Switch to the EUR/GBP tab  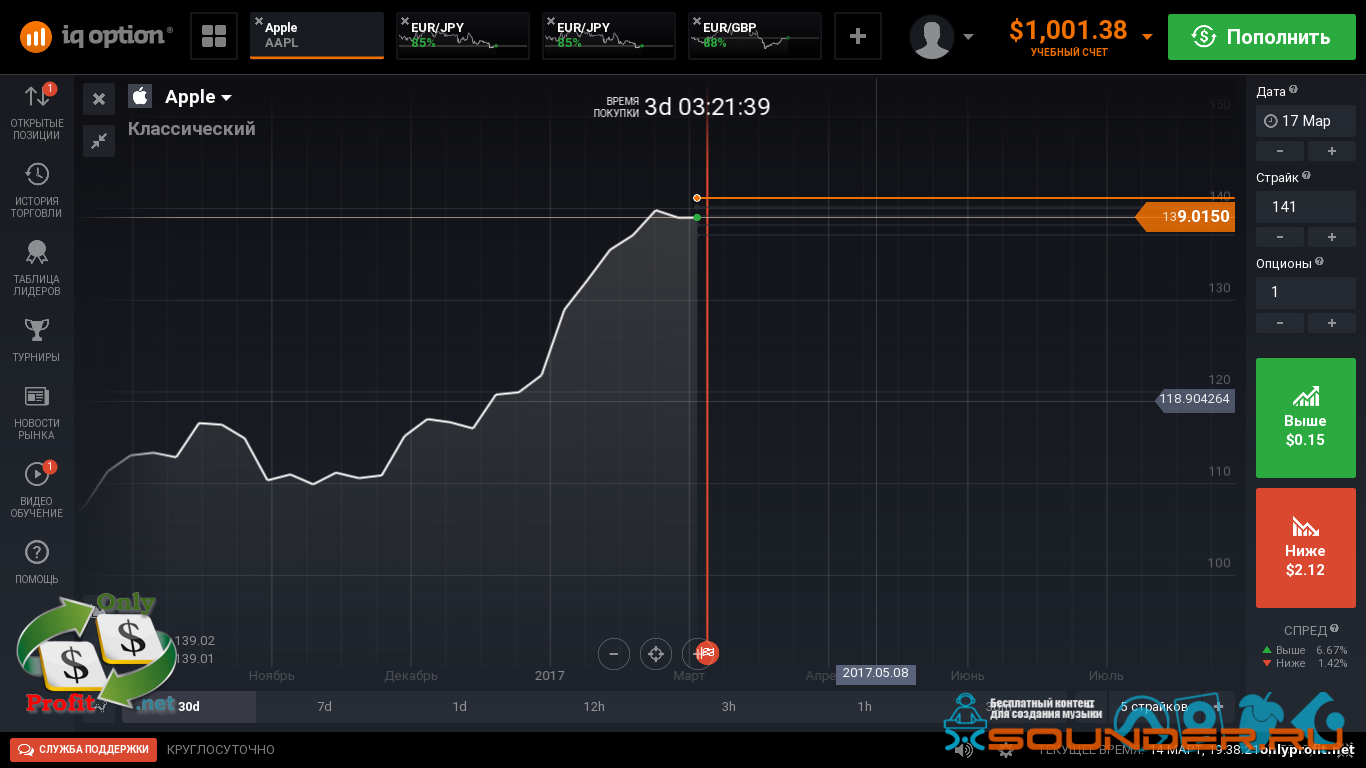pyautogui.click(x=755, y=36)
